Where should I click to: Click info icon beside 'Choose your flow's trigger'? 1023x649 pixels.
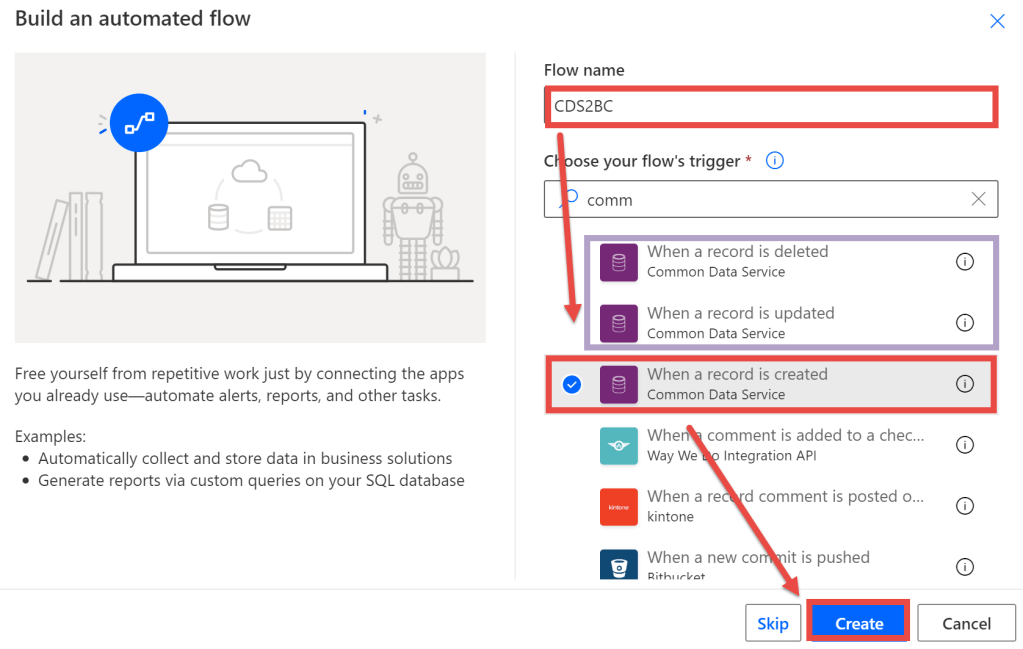pos(774,161)
